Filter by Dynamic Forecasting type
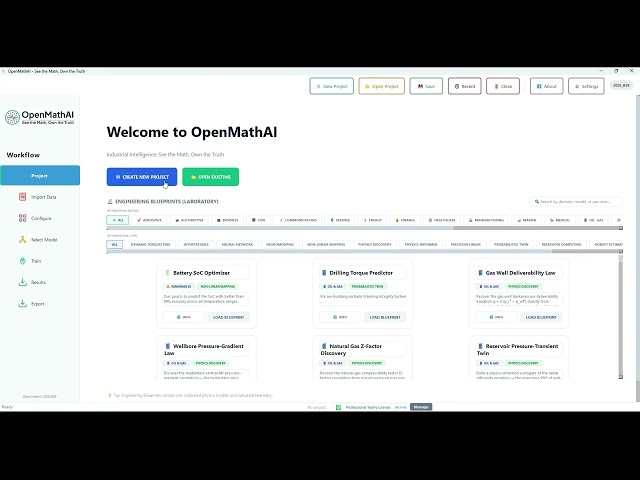 point(150,244)
